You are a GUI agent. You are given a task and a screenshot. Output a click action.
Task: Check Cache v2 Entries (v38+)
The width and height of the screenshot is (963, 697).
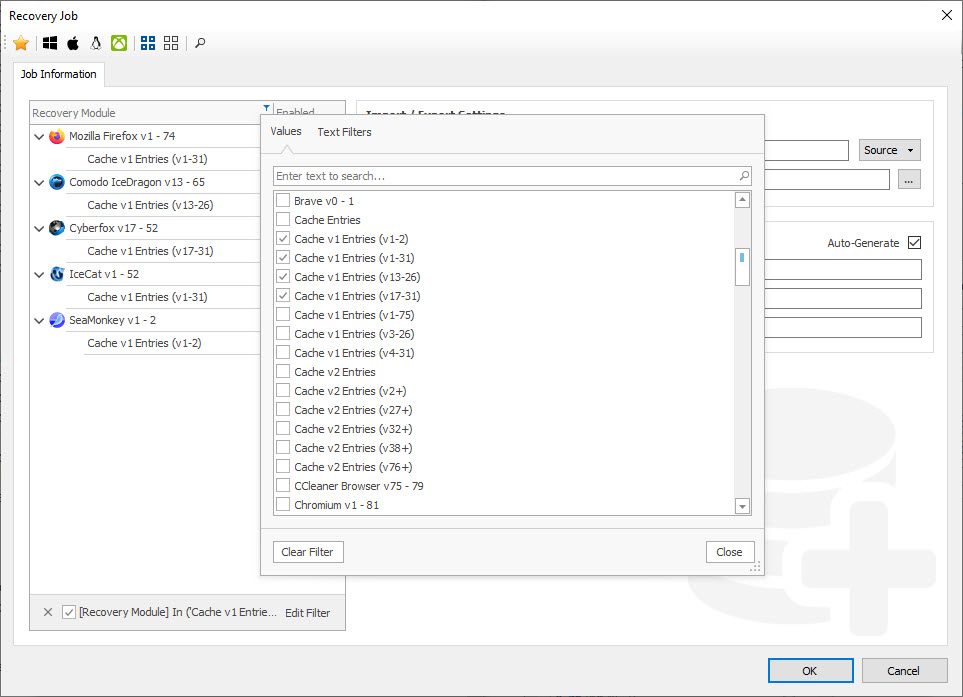tap(283, 448)
